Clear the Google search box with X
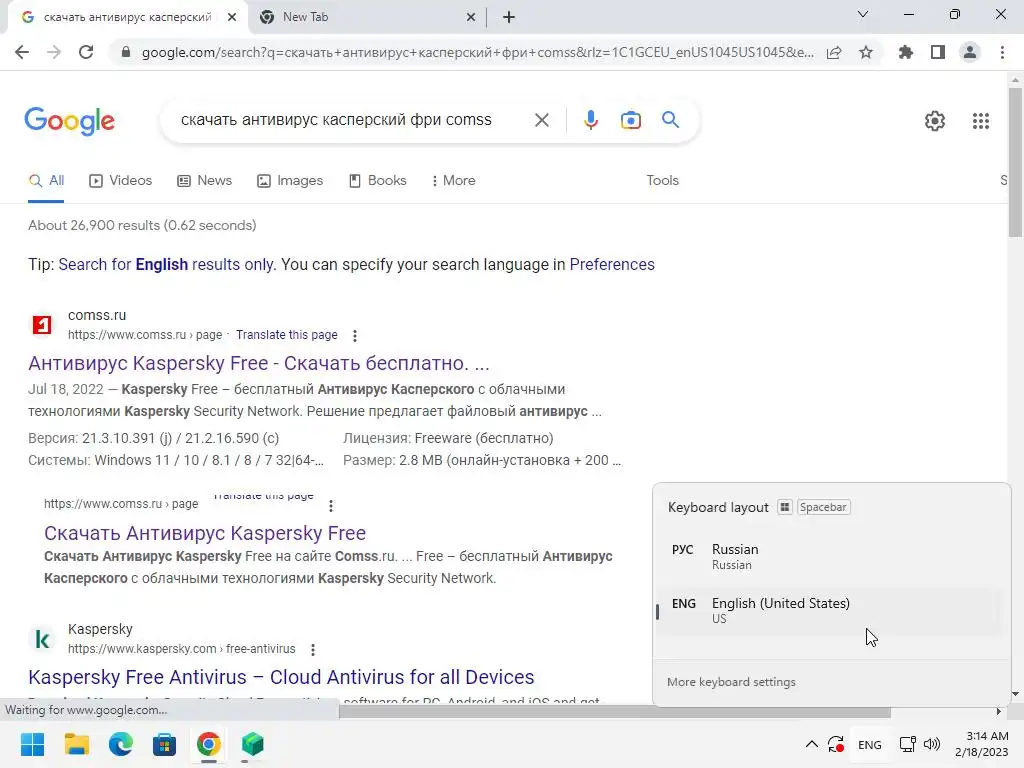 [x=541, y=120]
